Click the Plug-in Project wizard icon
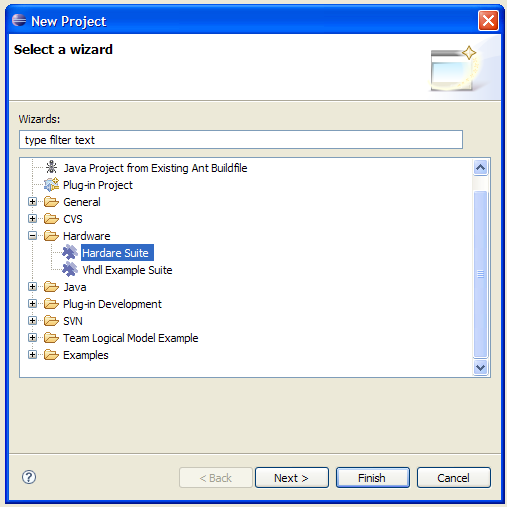507x507 pixels. tap(51, 185)
